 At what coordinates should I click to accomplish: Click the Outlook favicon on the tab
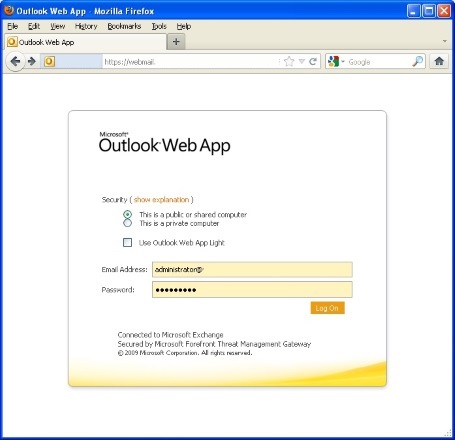pyautogui.click(x=12, y=42)
